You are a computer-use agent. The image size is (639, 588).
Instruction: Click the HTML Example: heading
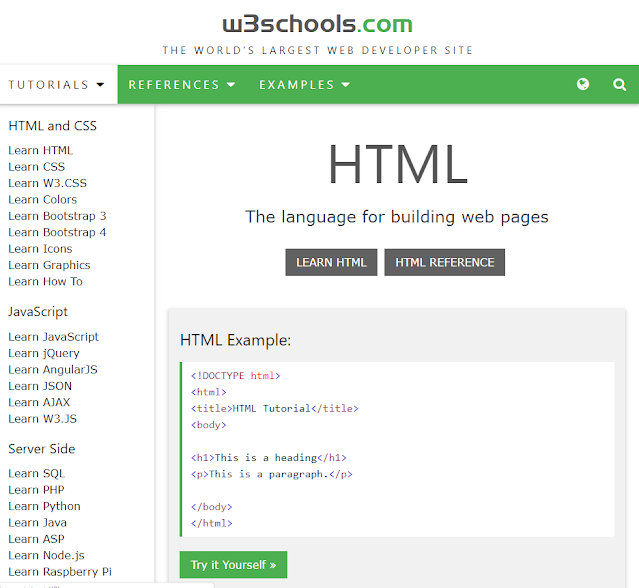pyautogui.click(x=236, y=340)
